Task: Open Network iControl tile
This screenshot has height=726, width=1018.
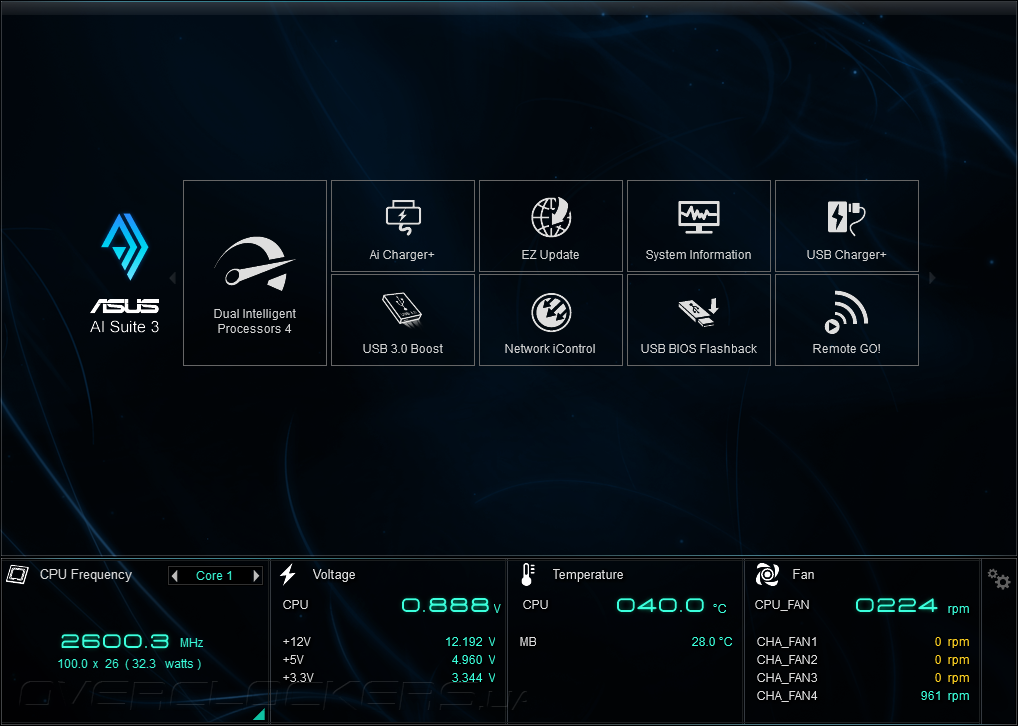Action: coord(551,320)
